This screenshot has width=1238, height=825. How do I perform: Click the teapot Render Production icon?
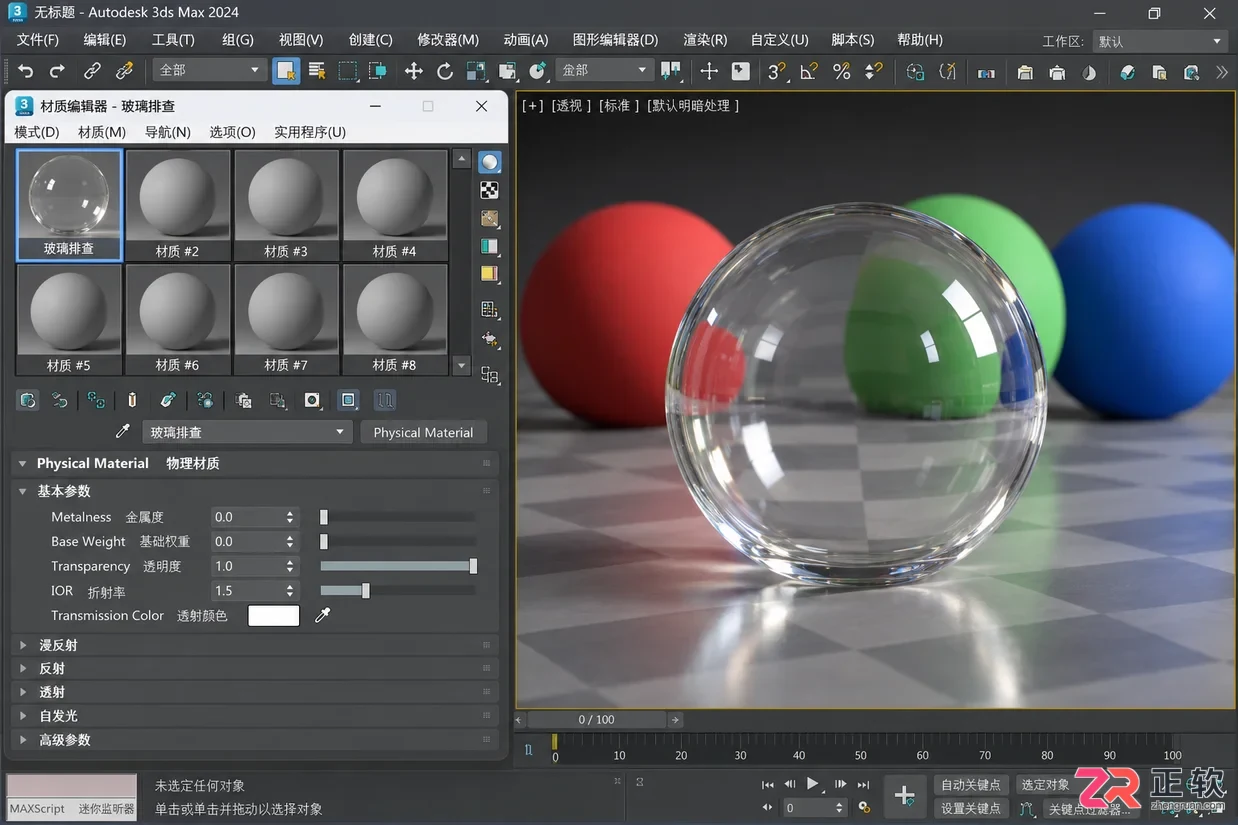(1057, 72)
